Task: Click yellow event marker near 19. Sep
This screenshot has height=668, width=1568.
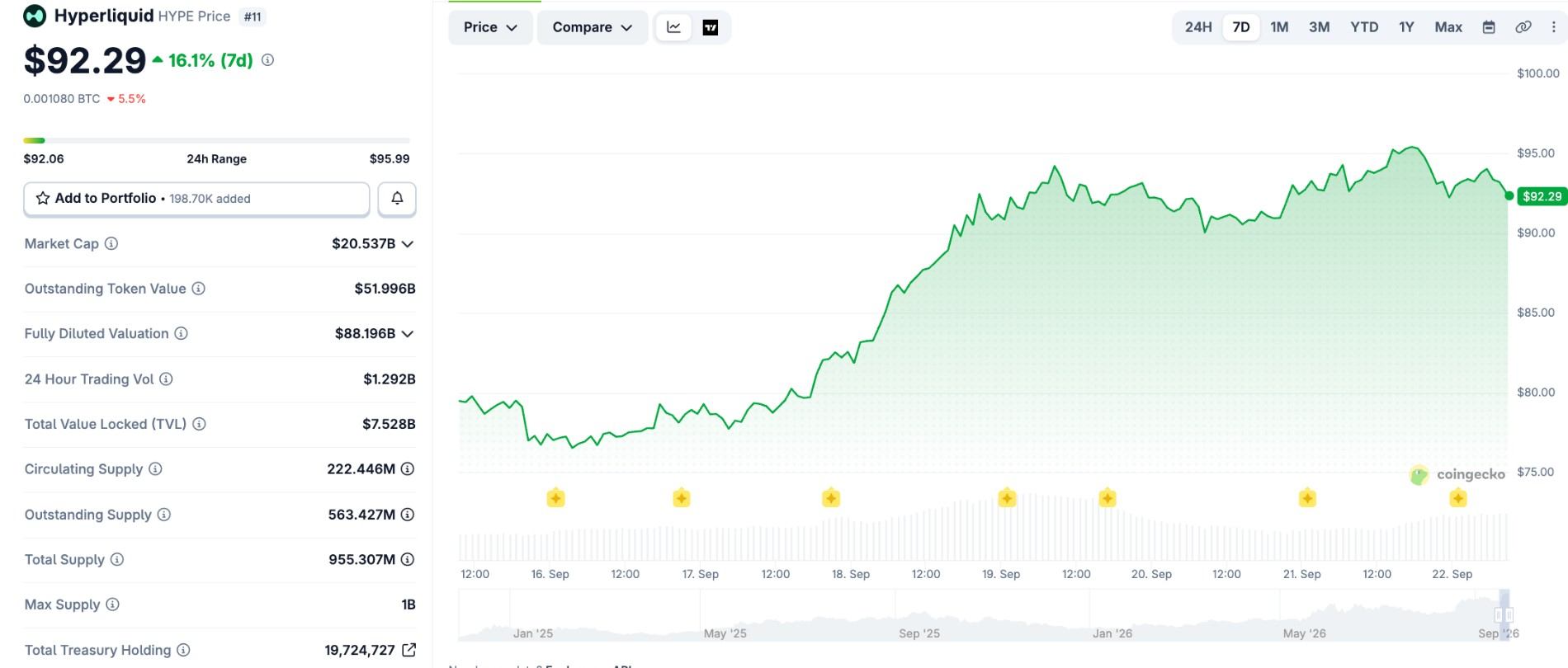Action: pos(1007,498)
